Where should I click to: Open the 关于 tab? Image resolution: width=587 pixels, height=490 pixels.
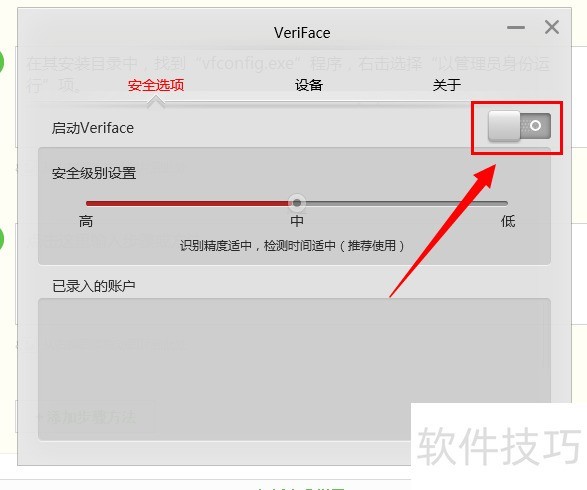point(447,85)
